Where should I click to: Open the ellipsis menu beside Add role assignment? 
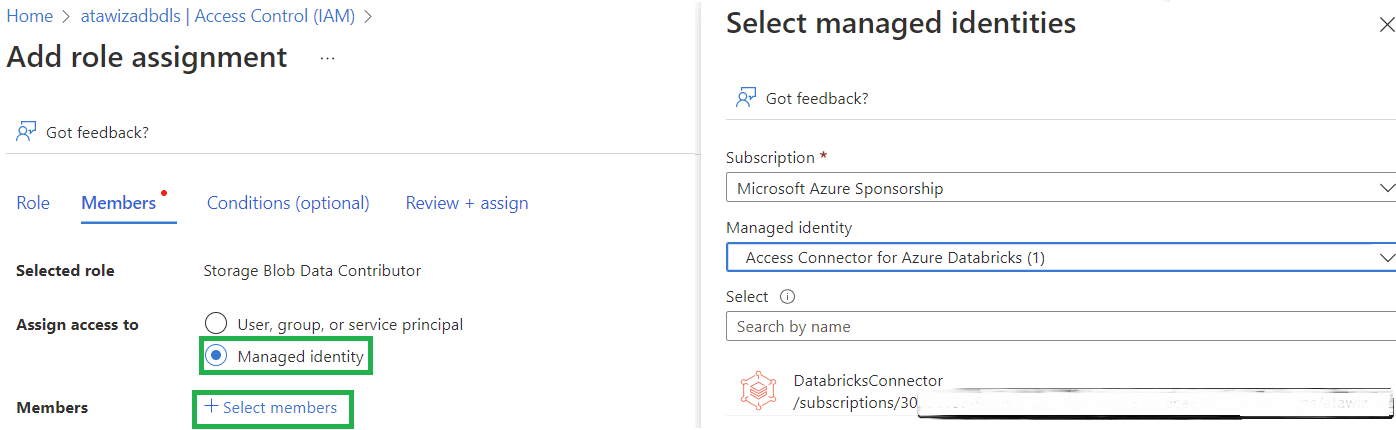point(327,58)
